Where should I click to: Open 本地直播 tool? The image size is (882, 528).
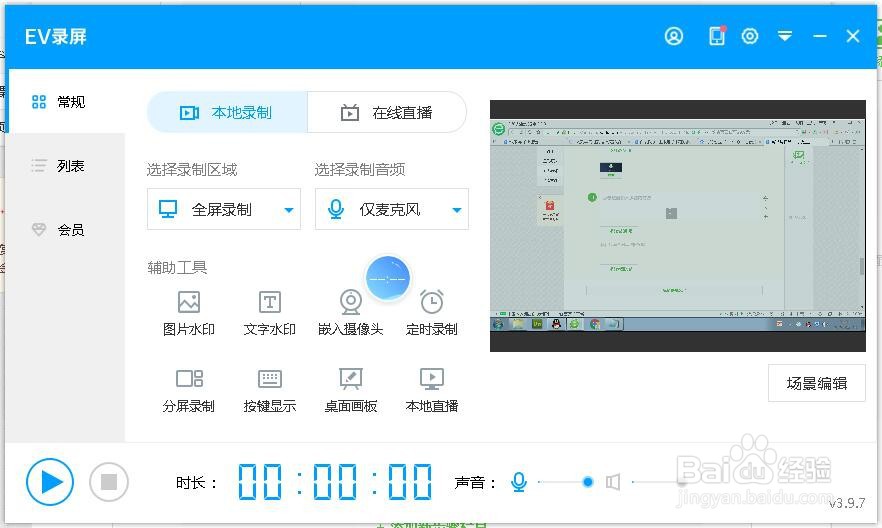coord(431,391)
